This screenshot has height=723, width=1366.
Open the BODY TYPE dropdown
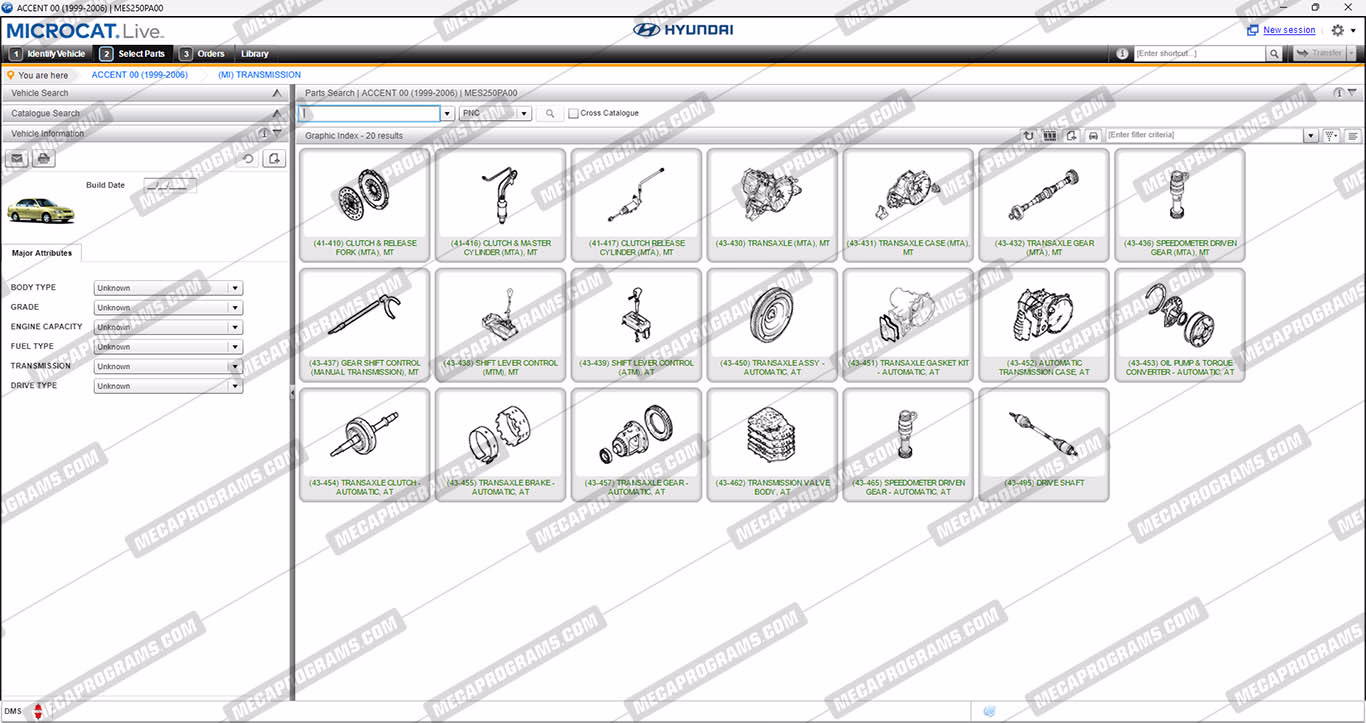pyautogui.click(x=235, y=288)
